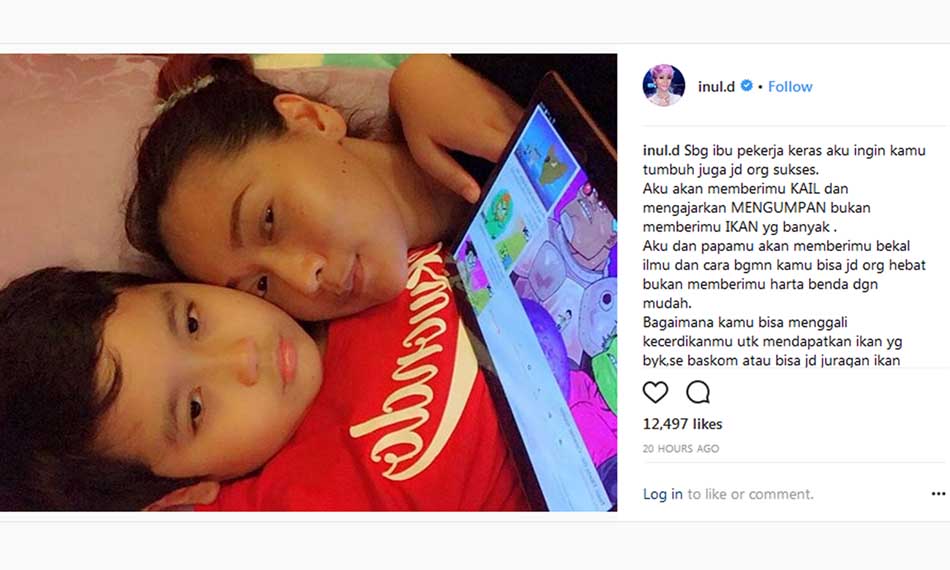Click the Log in link
950x570 pixels.
(663, 494)
